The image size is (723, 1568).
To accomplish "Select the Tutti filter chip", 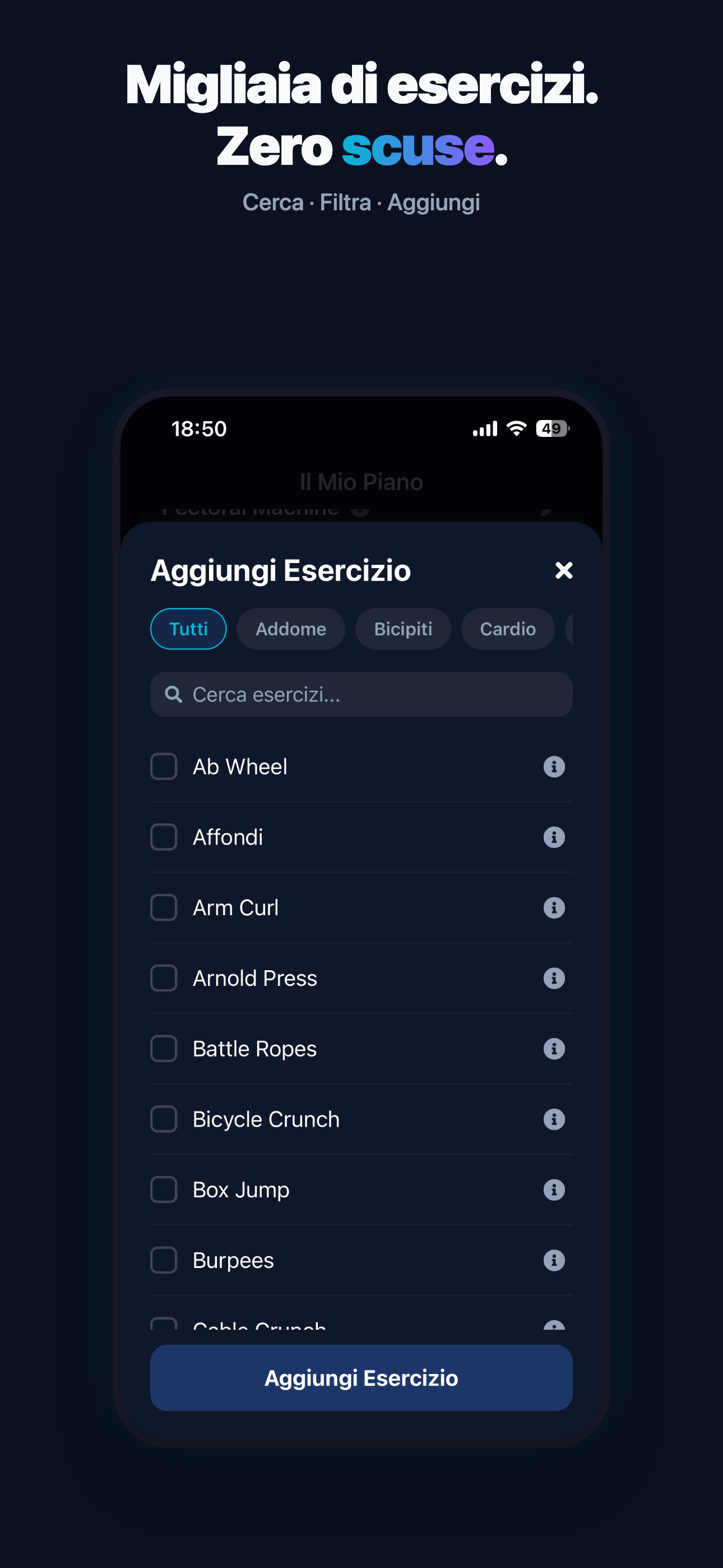I will (x=188, y=628).
